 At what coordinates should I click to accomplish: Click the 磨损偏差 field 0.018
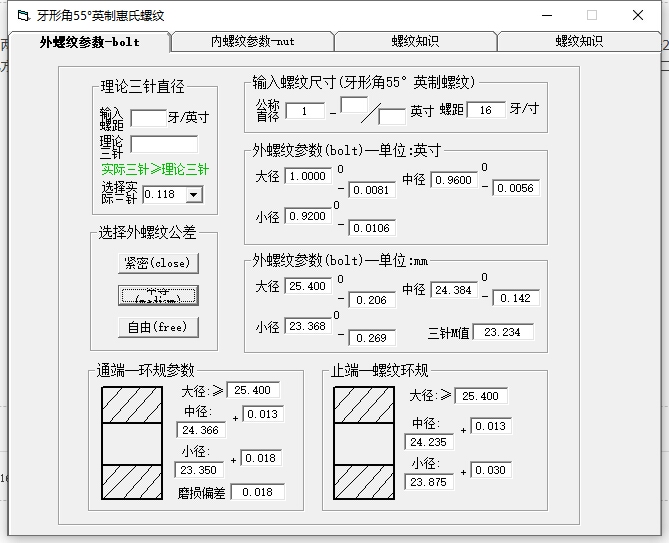pos(257,492)
